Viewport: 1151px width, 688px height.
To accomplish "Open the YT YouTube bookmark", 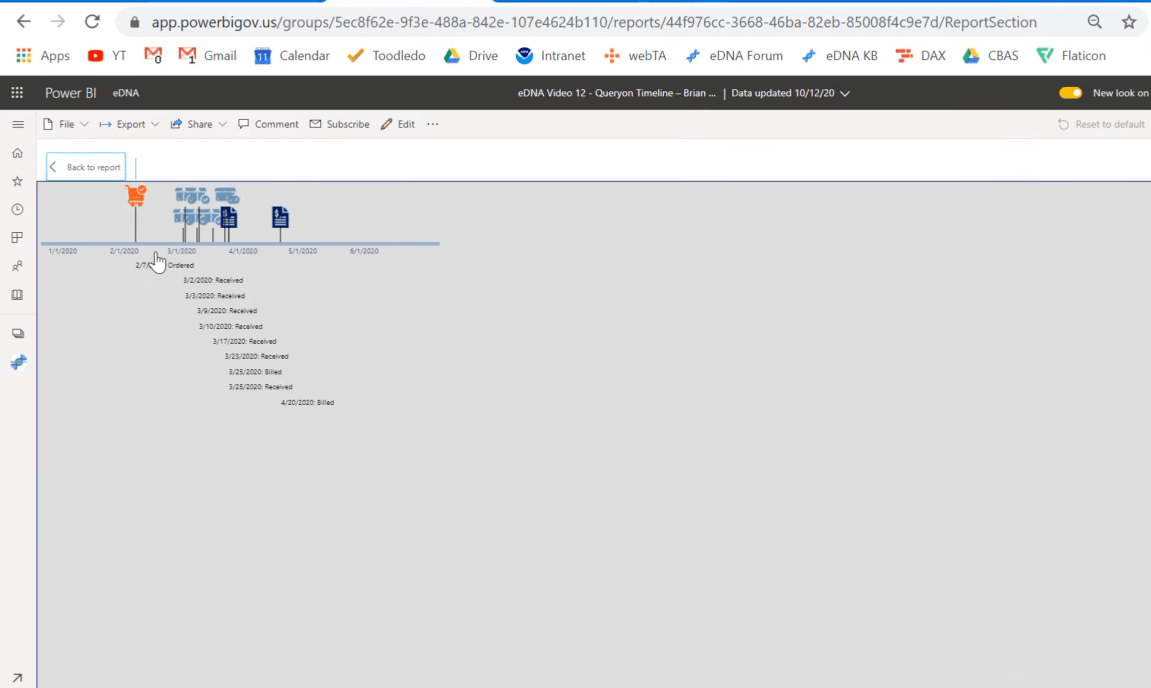I will pos(107,56).
